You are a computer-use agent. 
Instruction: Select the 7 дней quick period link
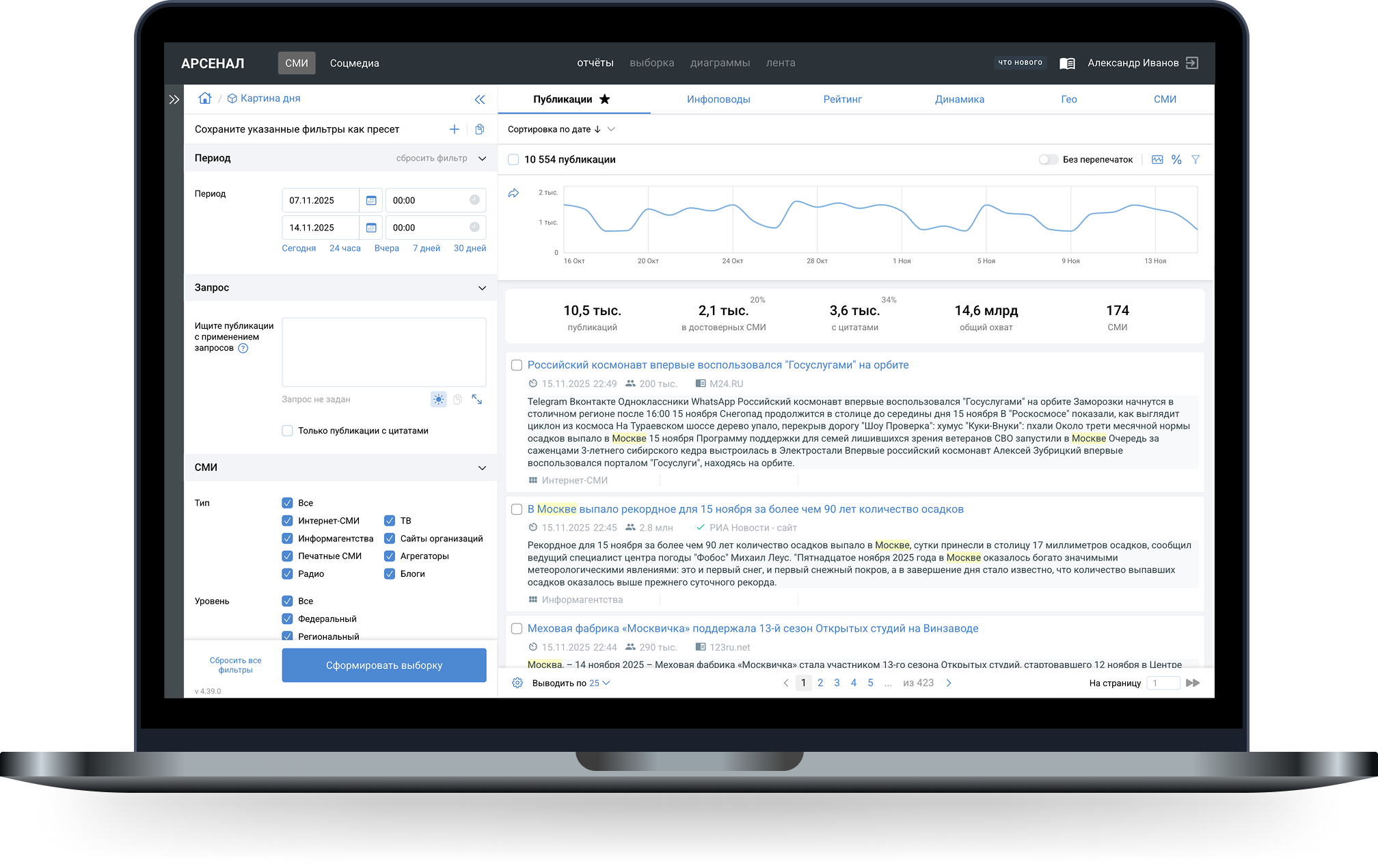pyautogui.click(x=426, y=248)
